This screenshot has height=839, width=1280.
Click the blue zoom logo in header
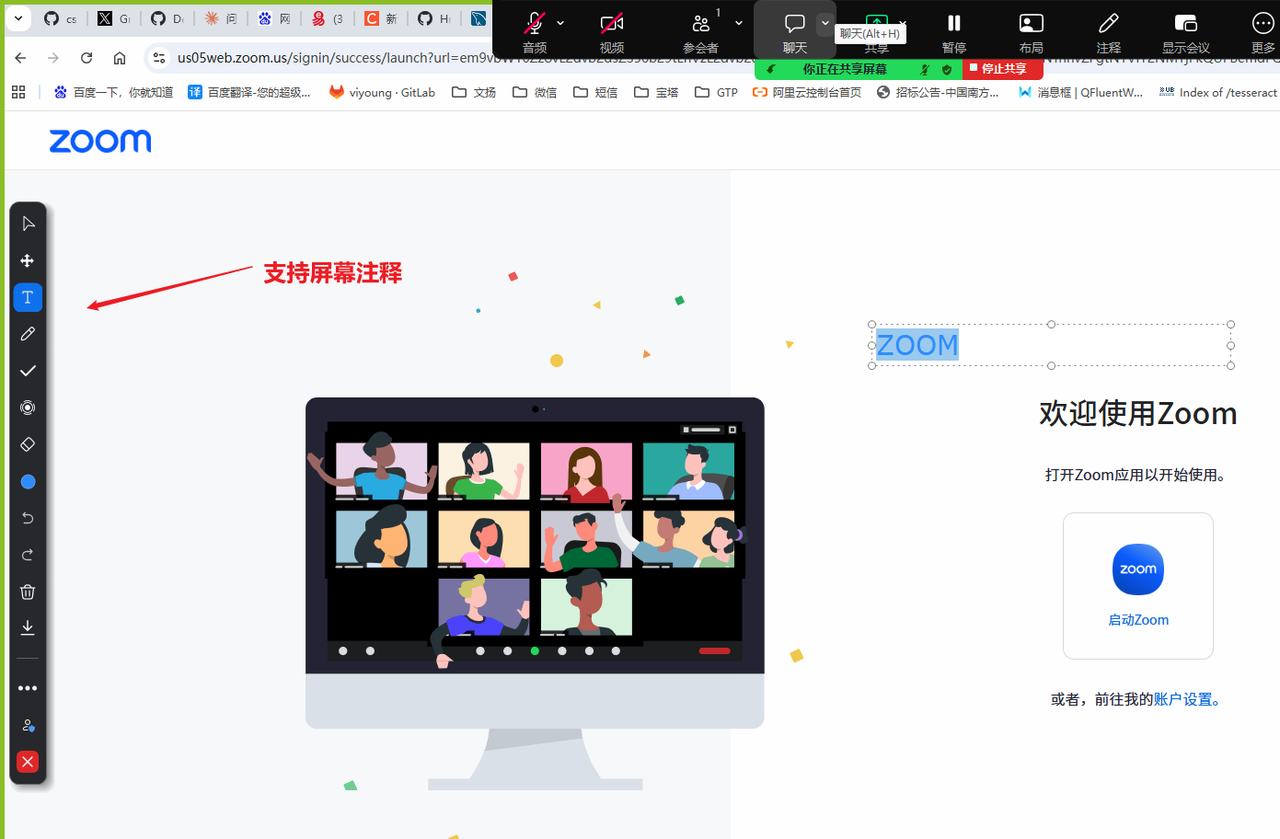tap(100, 141)
